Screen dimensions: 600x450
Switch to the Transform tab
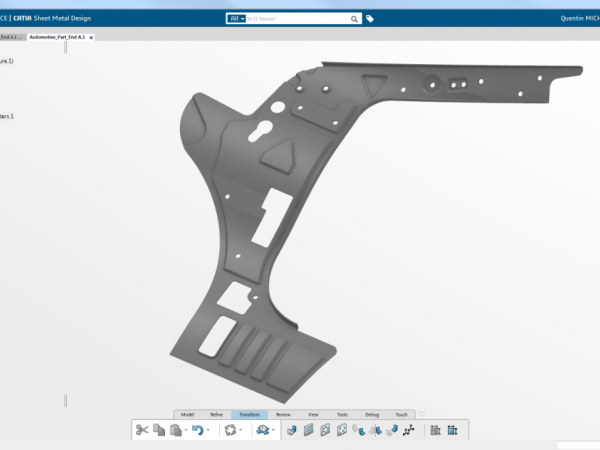(x=249, y=414)
